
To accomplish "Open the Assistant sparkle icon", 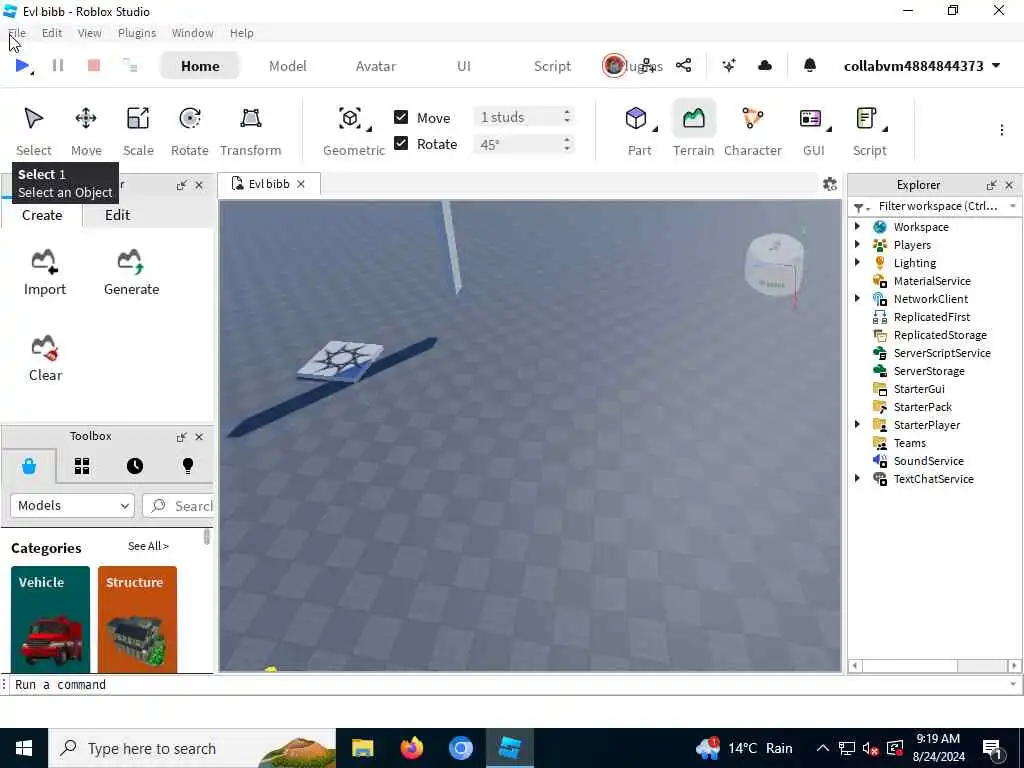I will click(729, 65).
